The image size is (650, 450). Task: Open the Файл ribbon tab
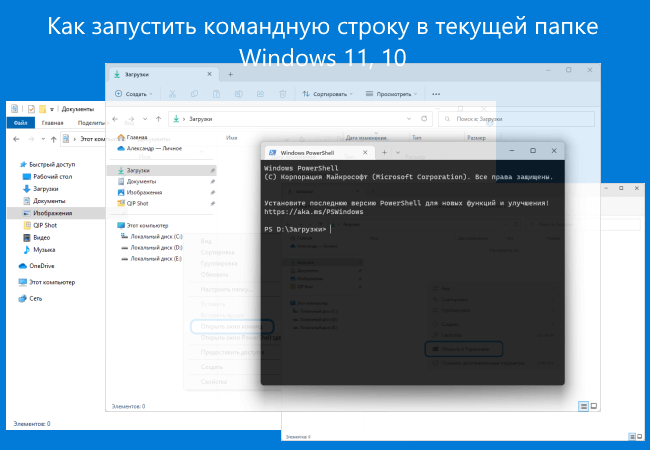tap(20, 123)
